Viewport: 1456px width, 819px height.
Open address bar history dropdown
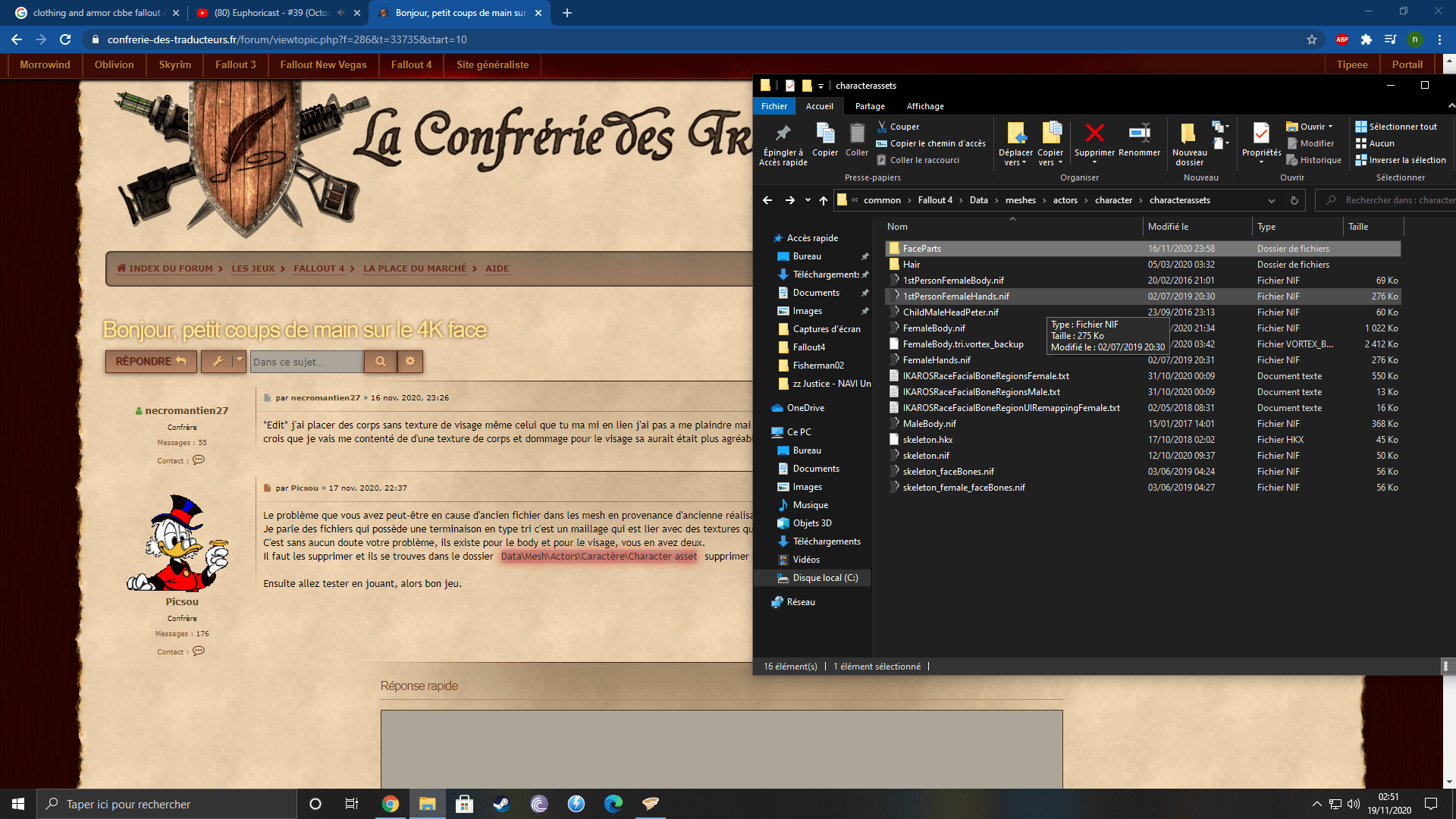click(x=1272, y=200)
